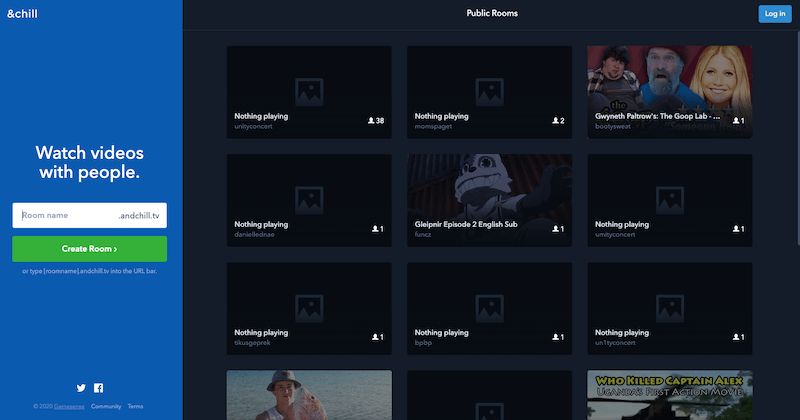Viewport: 800px width, 420px height.
Task: Open the Twitter icon link
Action: pos(81,388)
